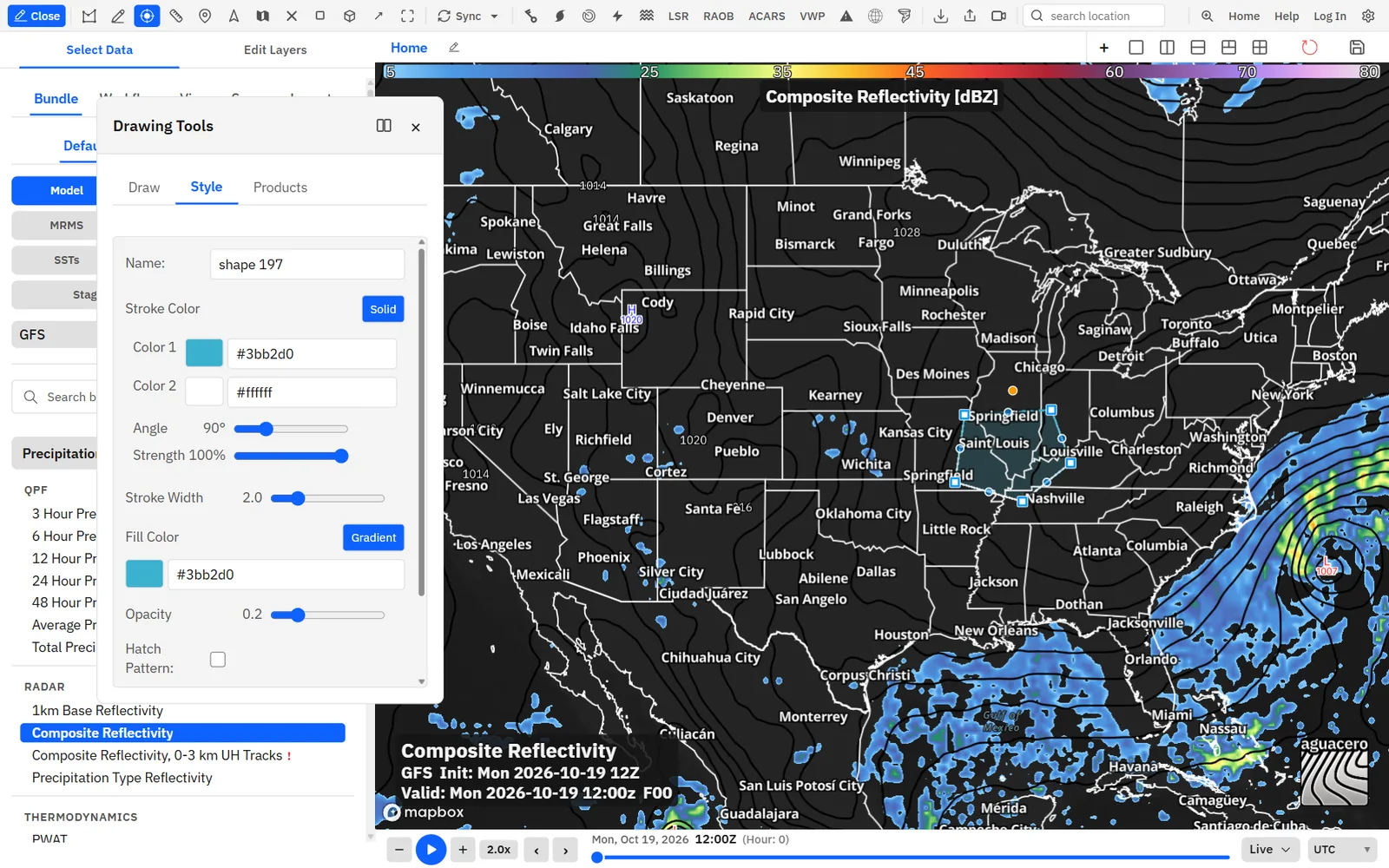Click the active crosshair target tool
Screen dimensions: 1389x868
[x=147, y=16]
